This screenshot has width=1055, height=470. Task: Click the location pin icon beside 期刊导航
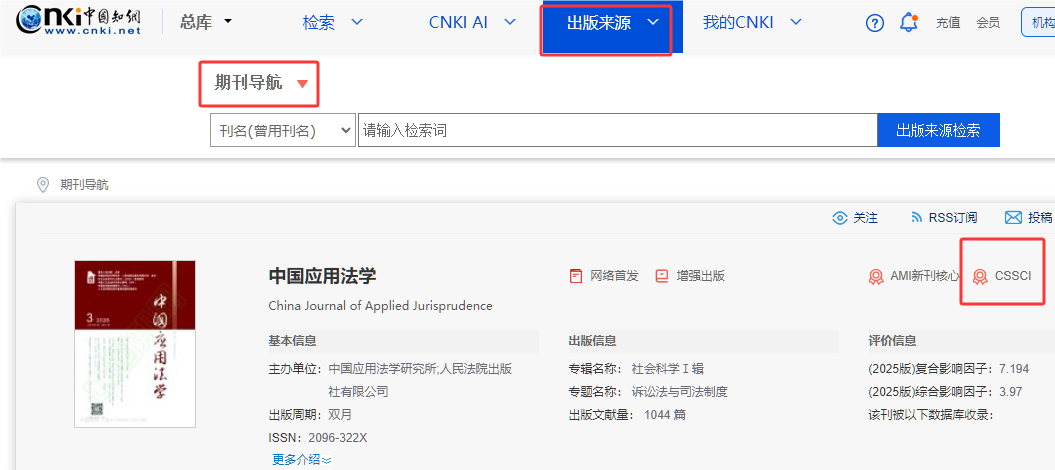tap(43, 185)
